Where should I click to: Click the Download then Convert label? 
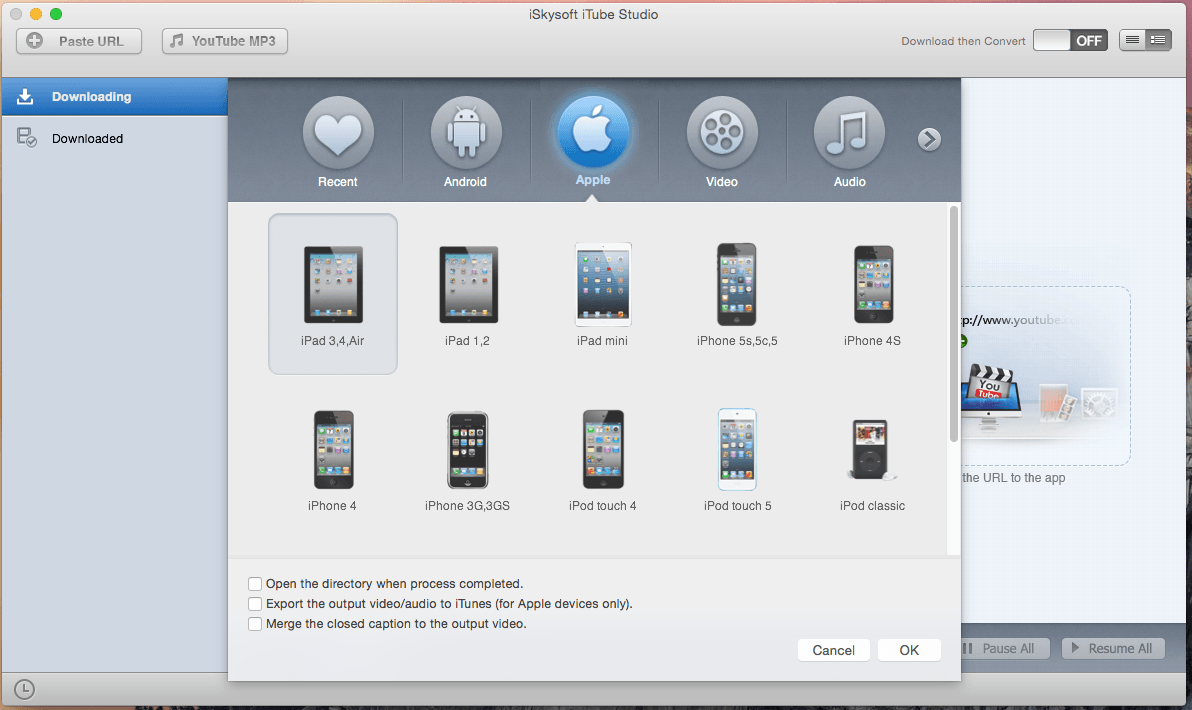[x=963, y=41]
